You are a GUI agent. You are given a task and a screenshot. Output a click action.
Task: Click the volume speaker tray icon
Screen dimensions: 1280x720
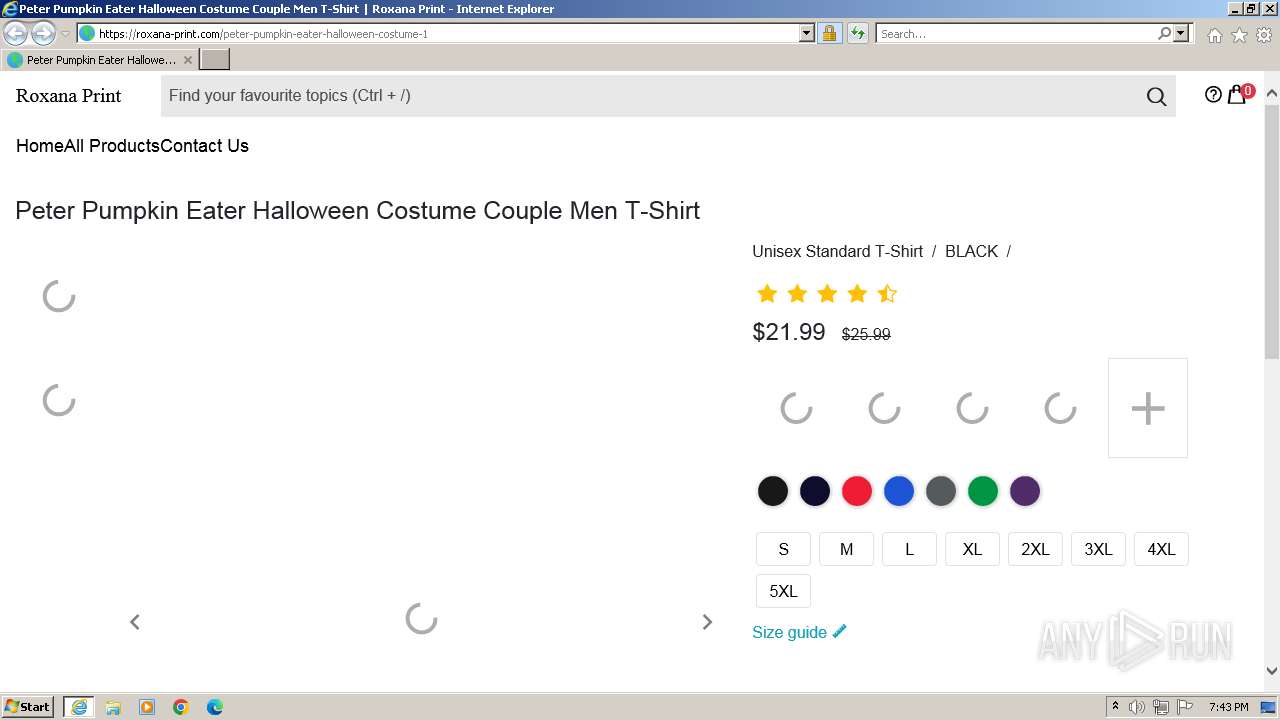coord(1137,707)
